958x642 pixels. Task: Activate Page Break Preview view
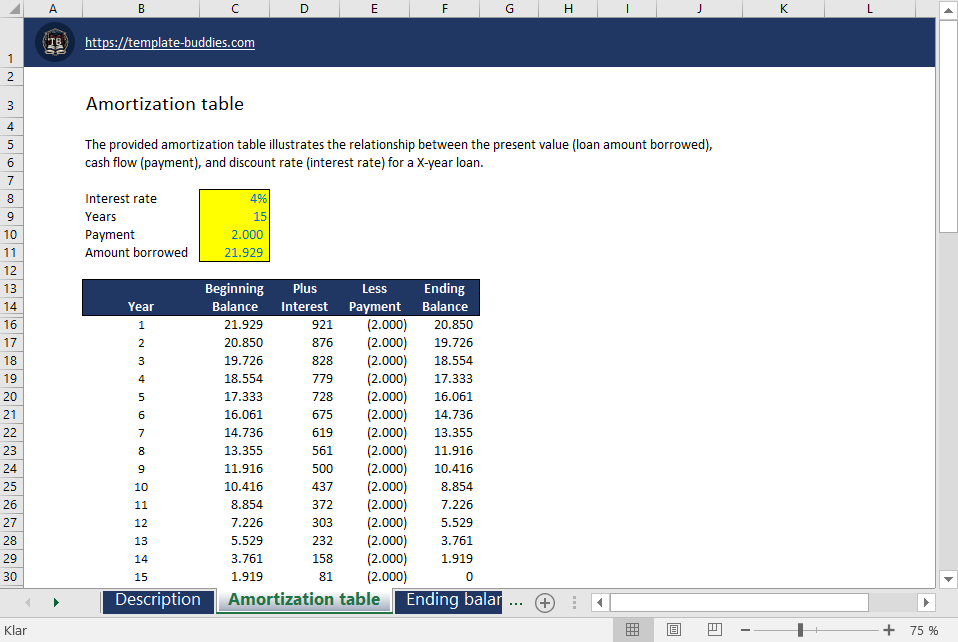click(714, 630)
